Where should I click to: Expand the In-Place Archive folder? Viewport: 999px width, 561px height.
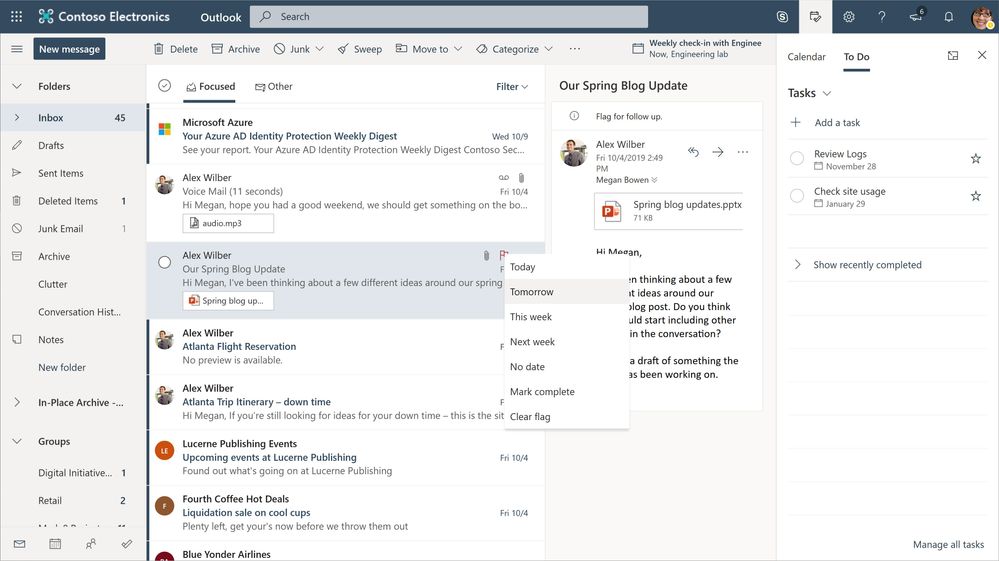[x=17, y=402]
